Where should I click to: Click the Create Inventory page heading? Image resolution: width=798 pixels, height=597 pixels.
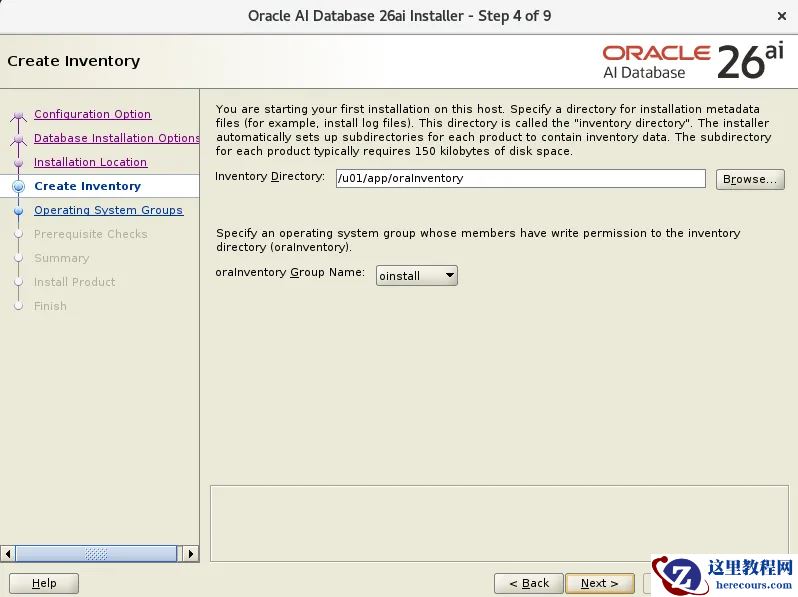click(x=74, y=61)
